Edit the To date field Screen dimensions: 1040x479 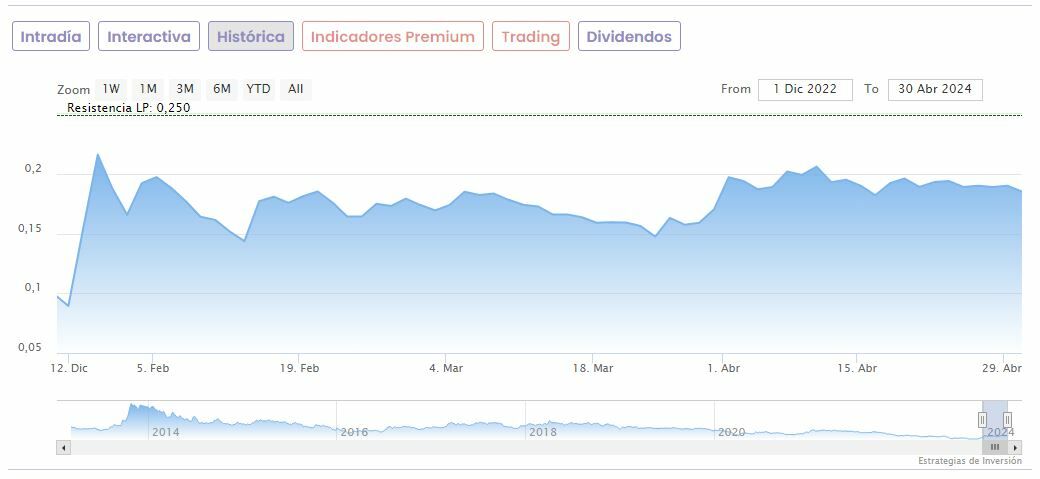(x=935, y=89)
